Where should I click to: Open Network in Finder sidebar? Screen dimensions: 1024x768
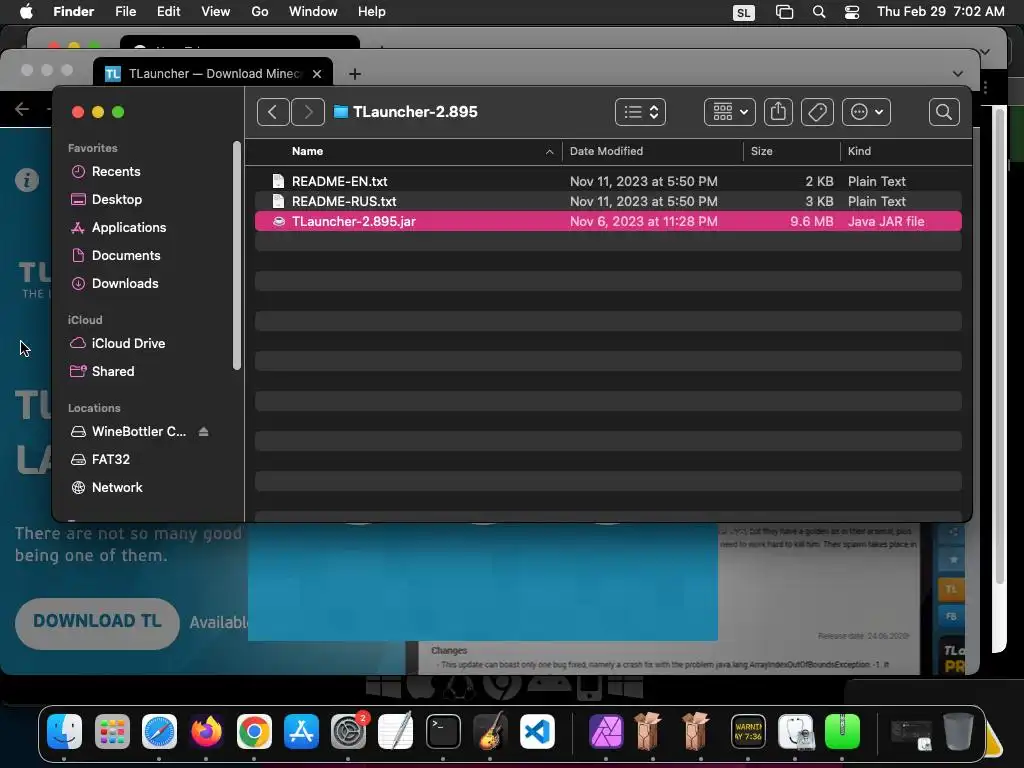pos(106,487)
